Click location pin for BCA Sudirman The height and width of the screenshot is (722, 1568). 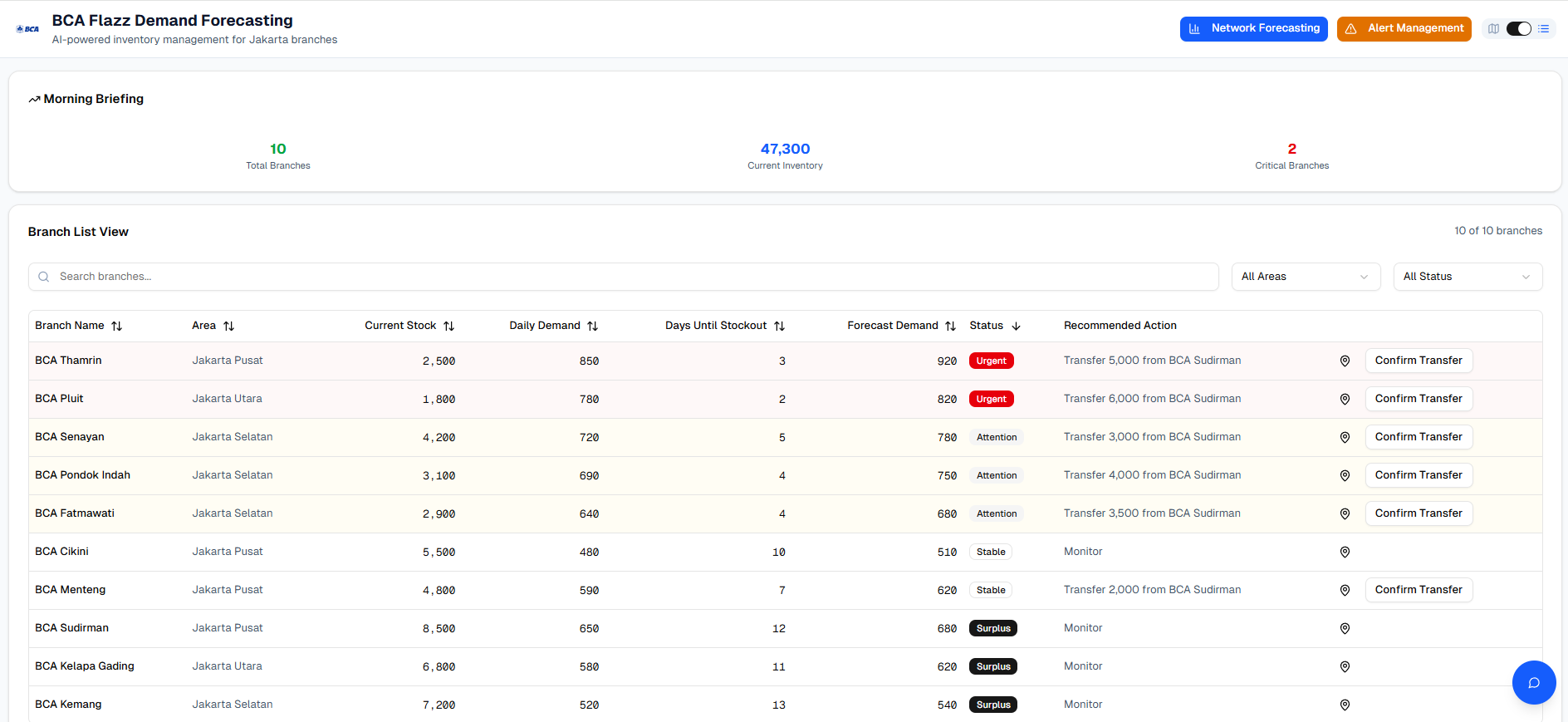tap(1345, 628)
